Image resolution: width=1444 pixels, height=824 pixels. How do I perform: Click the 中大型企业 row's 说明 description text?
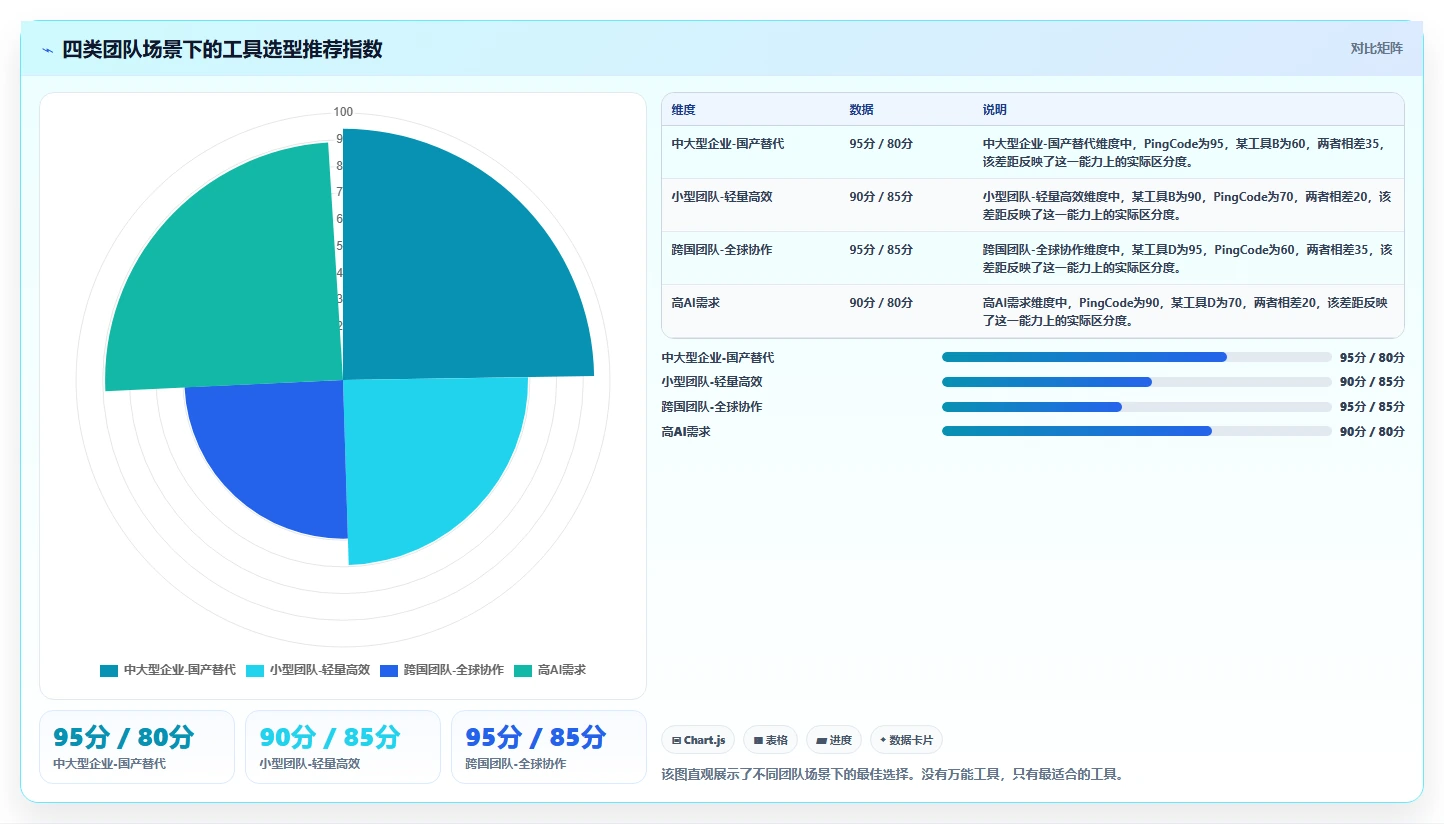coord(1187,152)
